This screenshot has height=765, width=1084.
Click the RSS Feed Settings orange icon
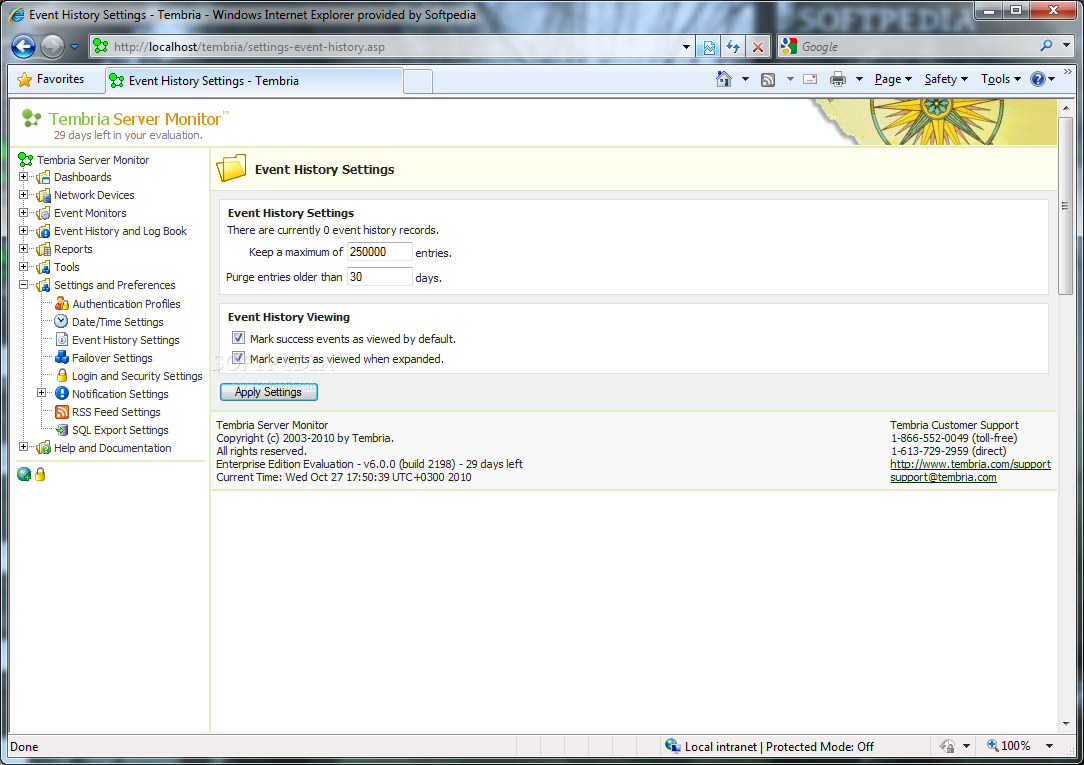[x=62, y=411]
